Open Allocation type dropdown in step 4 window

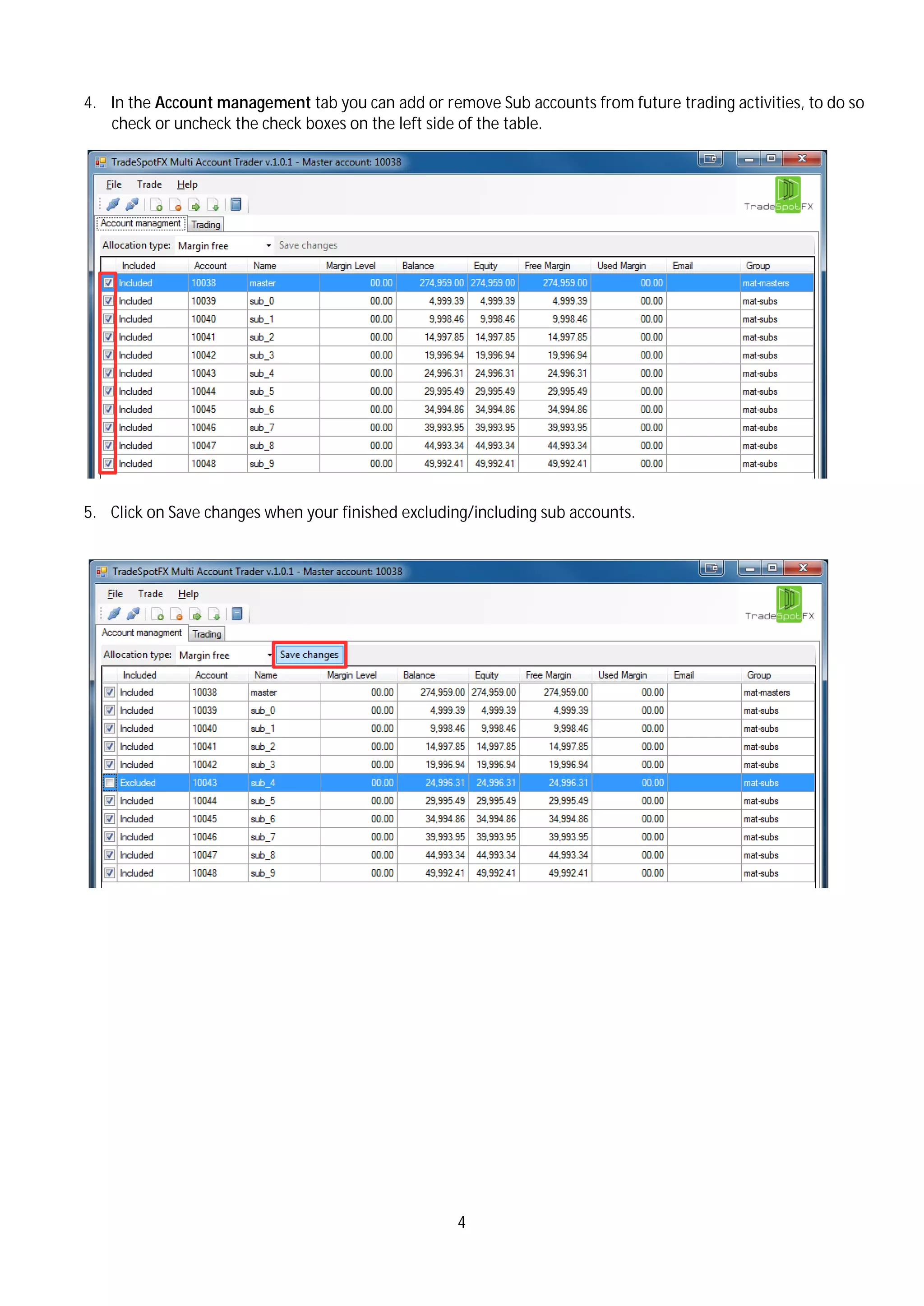[225, 246]
